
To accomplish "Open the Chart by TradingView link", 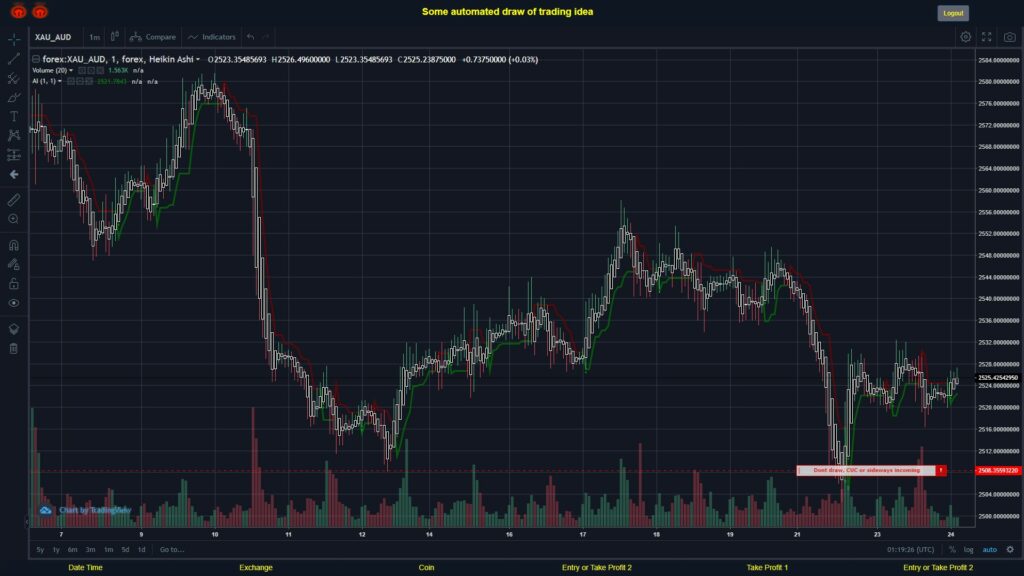I will click(86, 510).
